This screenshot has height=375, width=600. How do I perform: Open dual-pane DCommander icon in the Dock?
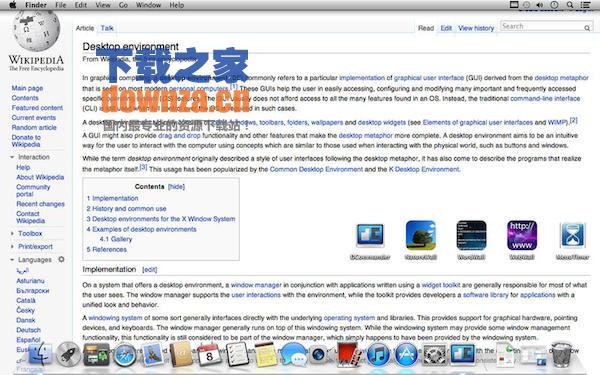[x=463, y=354]
